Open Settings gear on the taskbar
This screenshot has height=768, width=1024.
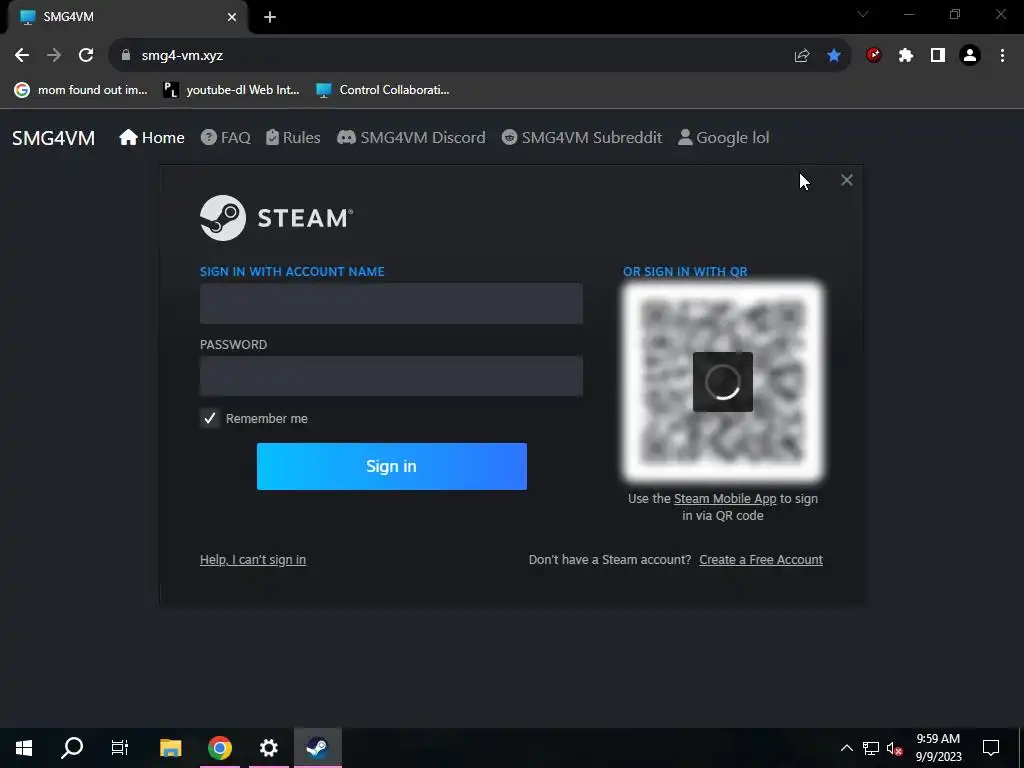pos(268,748)
